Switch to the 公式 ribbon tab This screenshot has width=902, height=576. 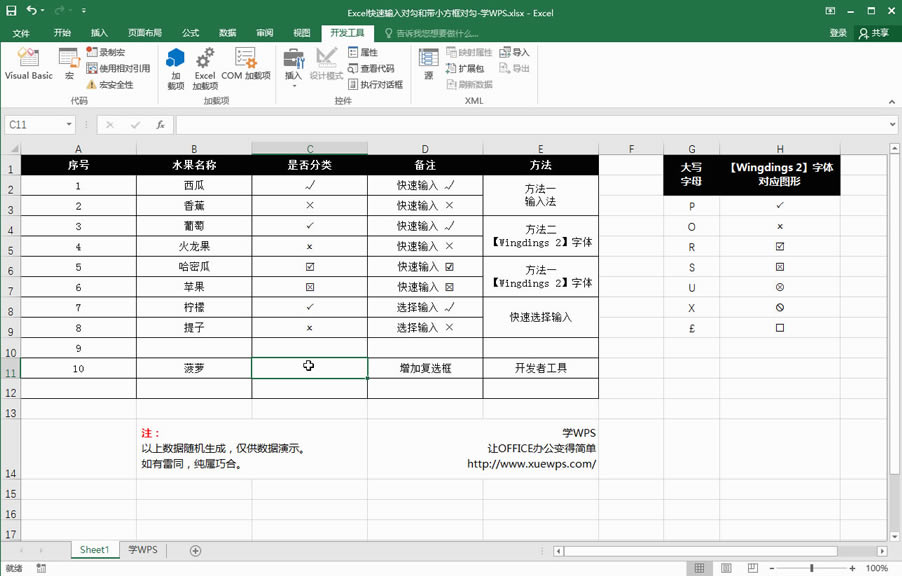click(x=190, y=32)
